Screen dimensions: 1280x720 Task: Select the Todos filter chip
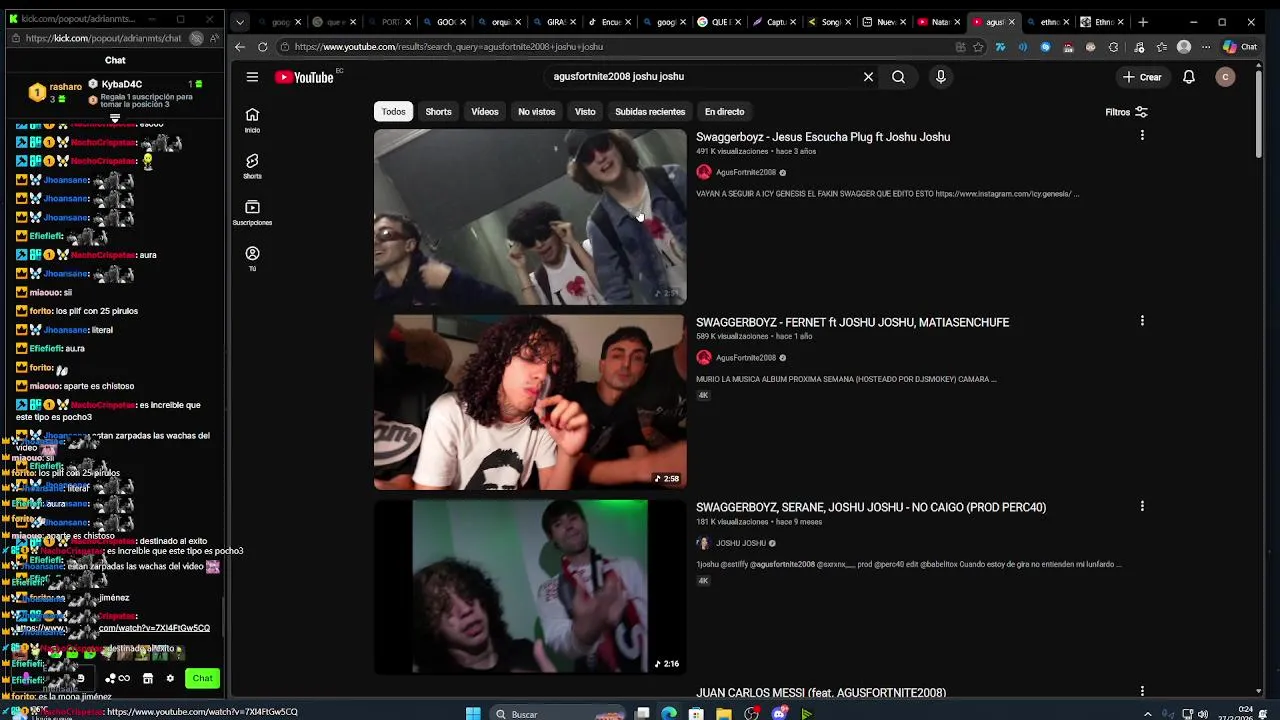pyautogui.click(x=393, y=112)
